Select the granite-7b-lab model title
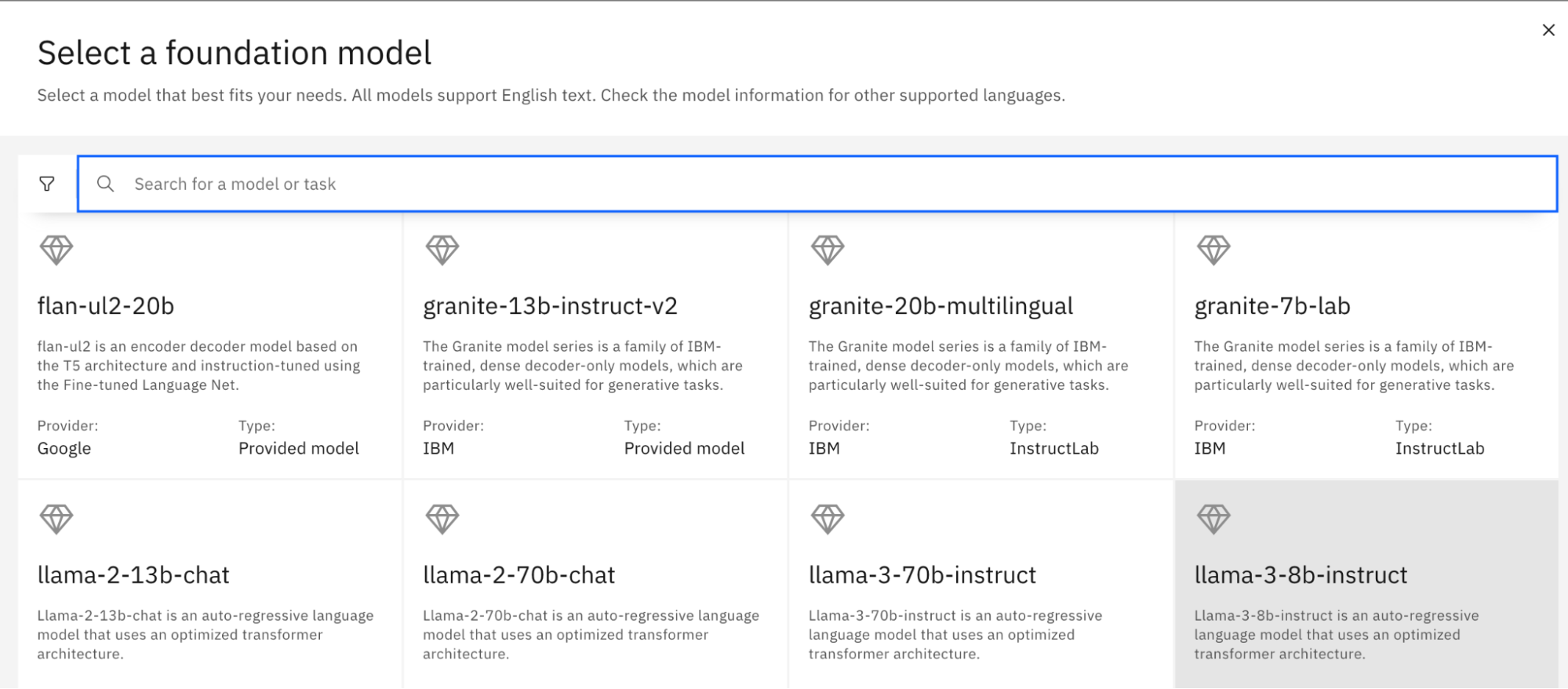This screenshot has height=689, width=1568. pos(1272,306)
